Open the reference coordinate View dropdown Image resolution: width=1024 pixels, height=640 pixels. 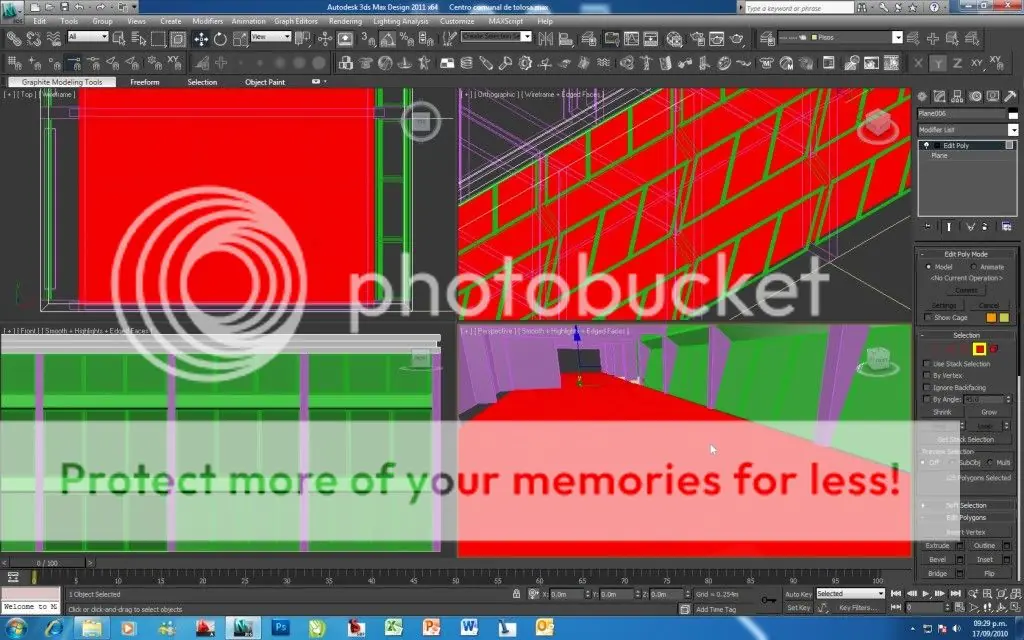click(270, 37)
